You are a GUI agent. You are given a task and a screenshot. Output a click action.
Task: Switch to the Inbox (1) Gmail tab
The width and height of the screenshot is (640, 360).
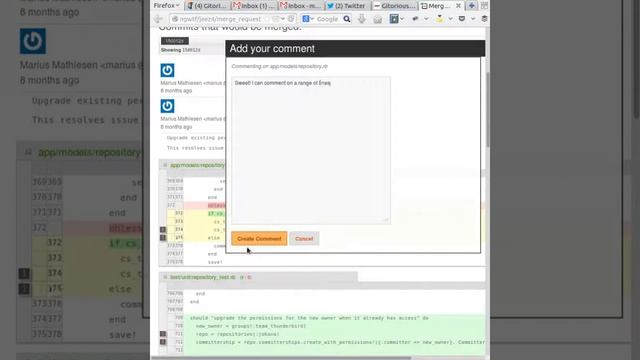(x=254, y=6)
